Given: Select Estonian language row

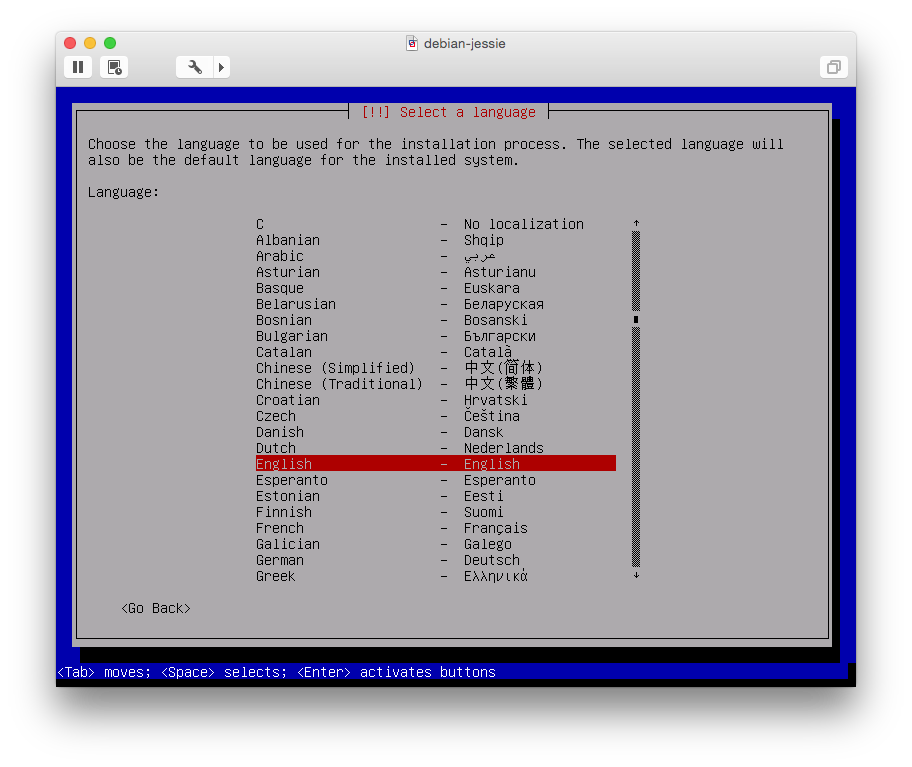Looking at the screenshot, I should (x=436, y=496).
